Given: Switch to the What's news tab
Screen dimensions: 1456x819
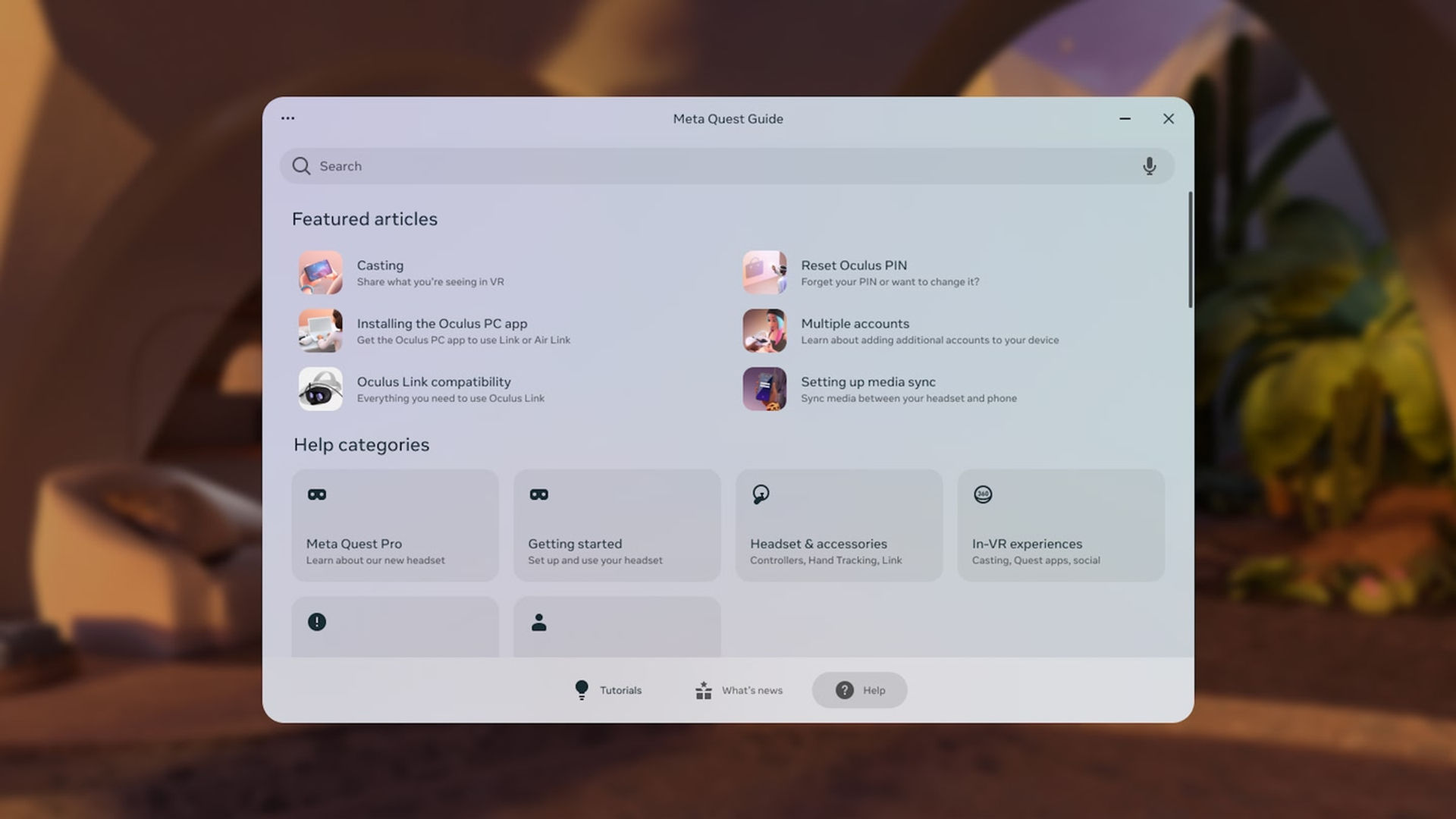Looking at the screenshot, I should click(739, 690).
